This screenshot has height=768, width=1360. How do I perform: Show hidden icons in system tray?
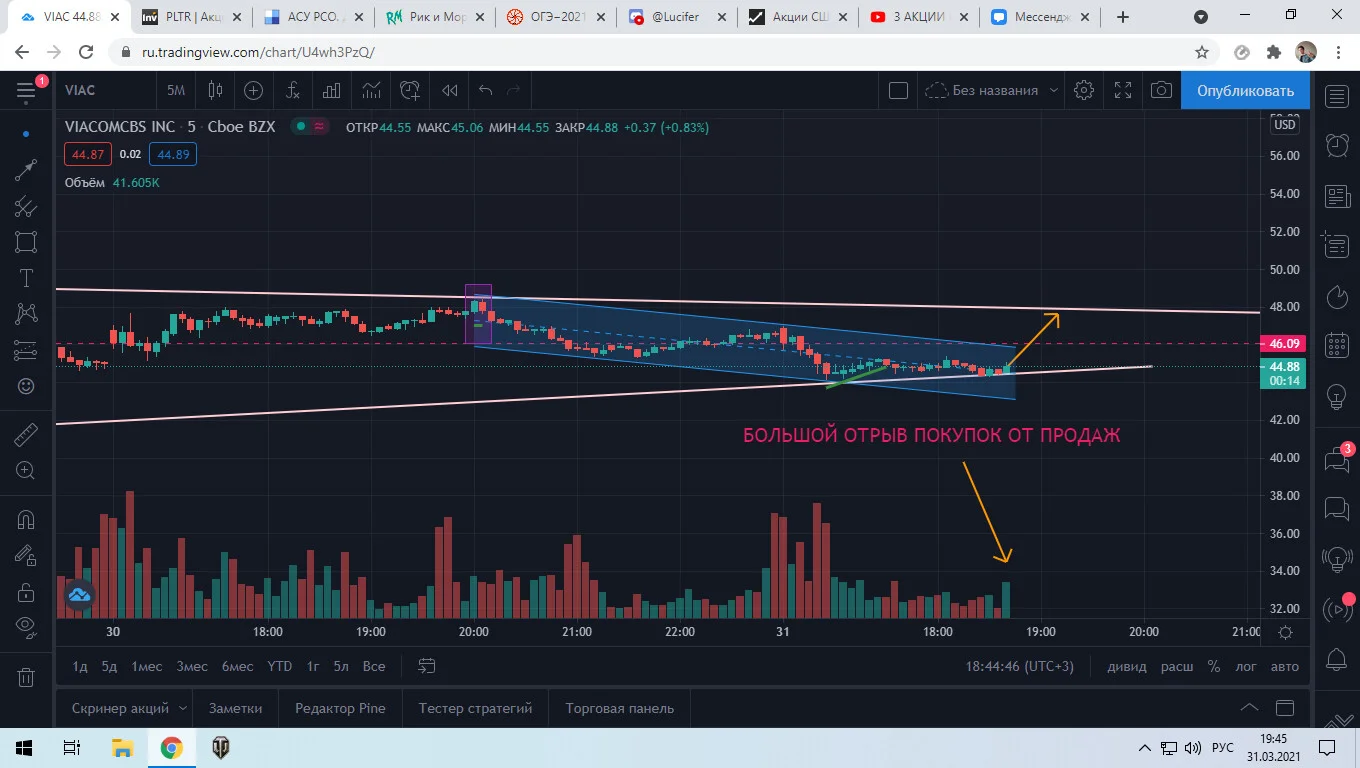point(1145,748)
